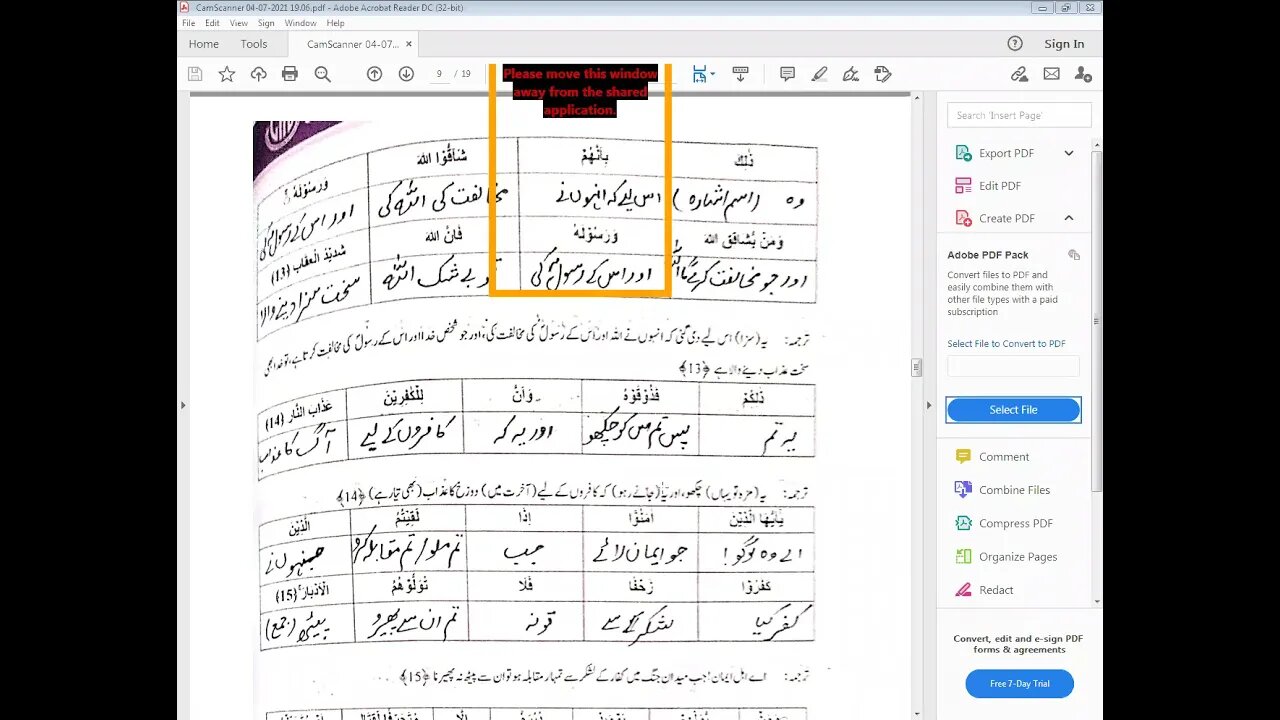Open the Redact tool
The width and height of the screenshot is (1280, 720).
[996, 590]
